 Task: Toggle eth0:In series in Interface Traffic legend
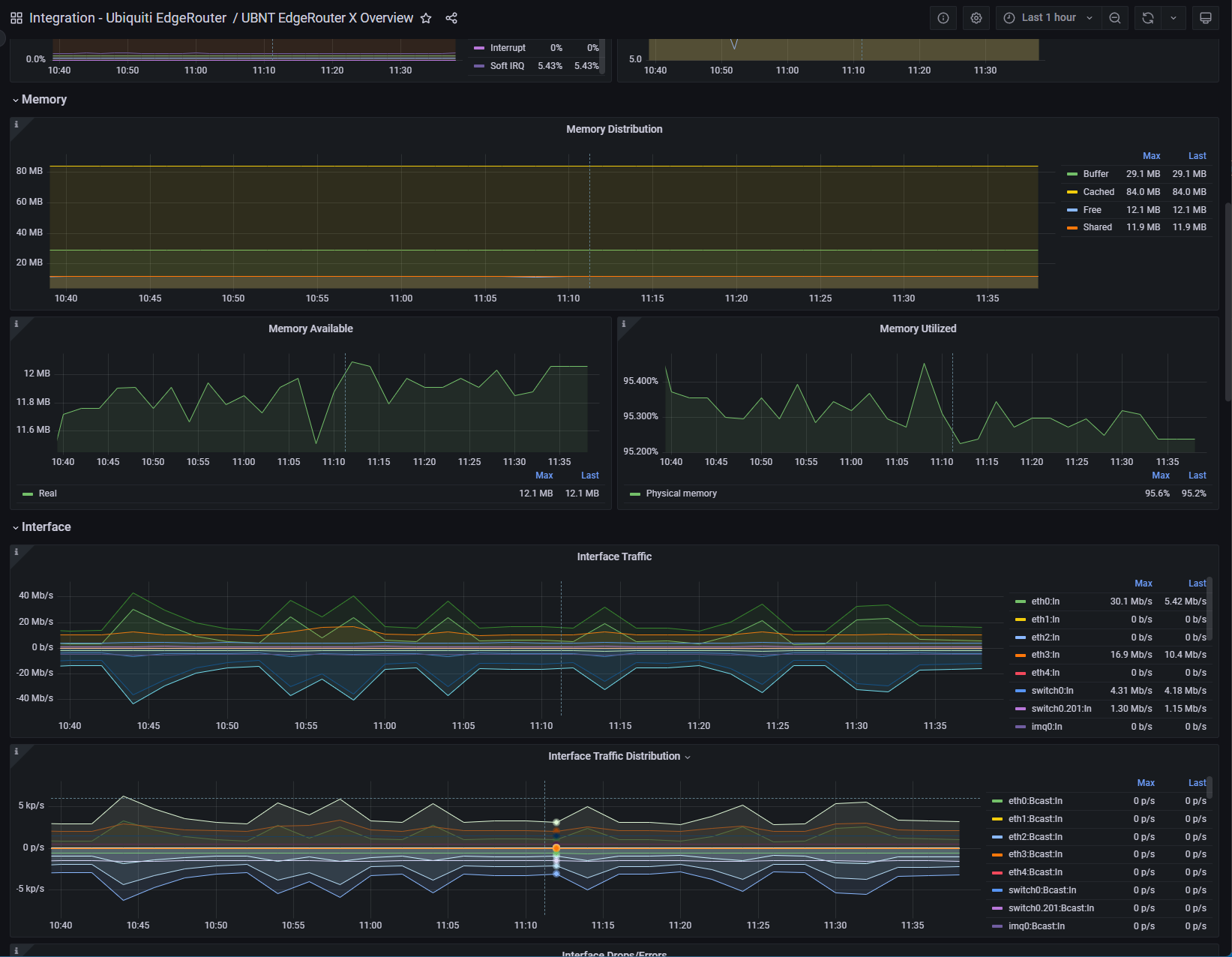click(1045, 601)
